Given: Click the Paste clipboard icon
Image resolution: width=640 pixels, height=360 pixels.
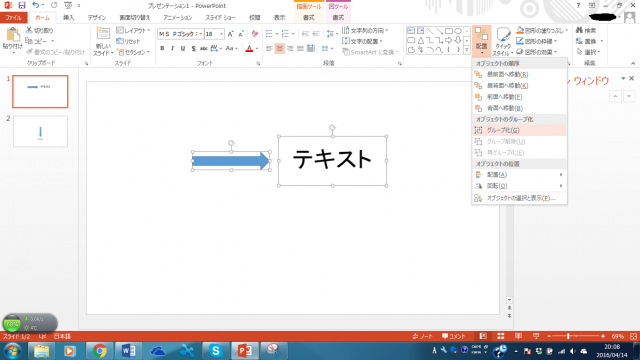Looking at the screenshot, I should [x=12, y=35].
